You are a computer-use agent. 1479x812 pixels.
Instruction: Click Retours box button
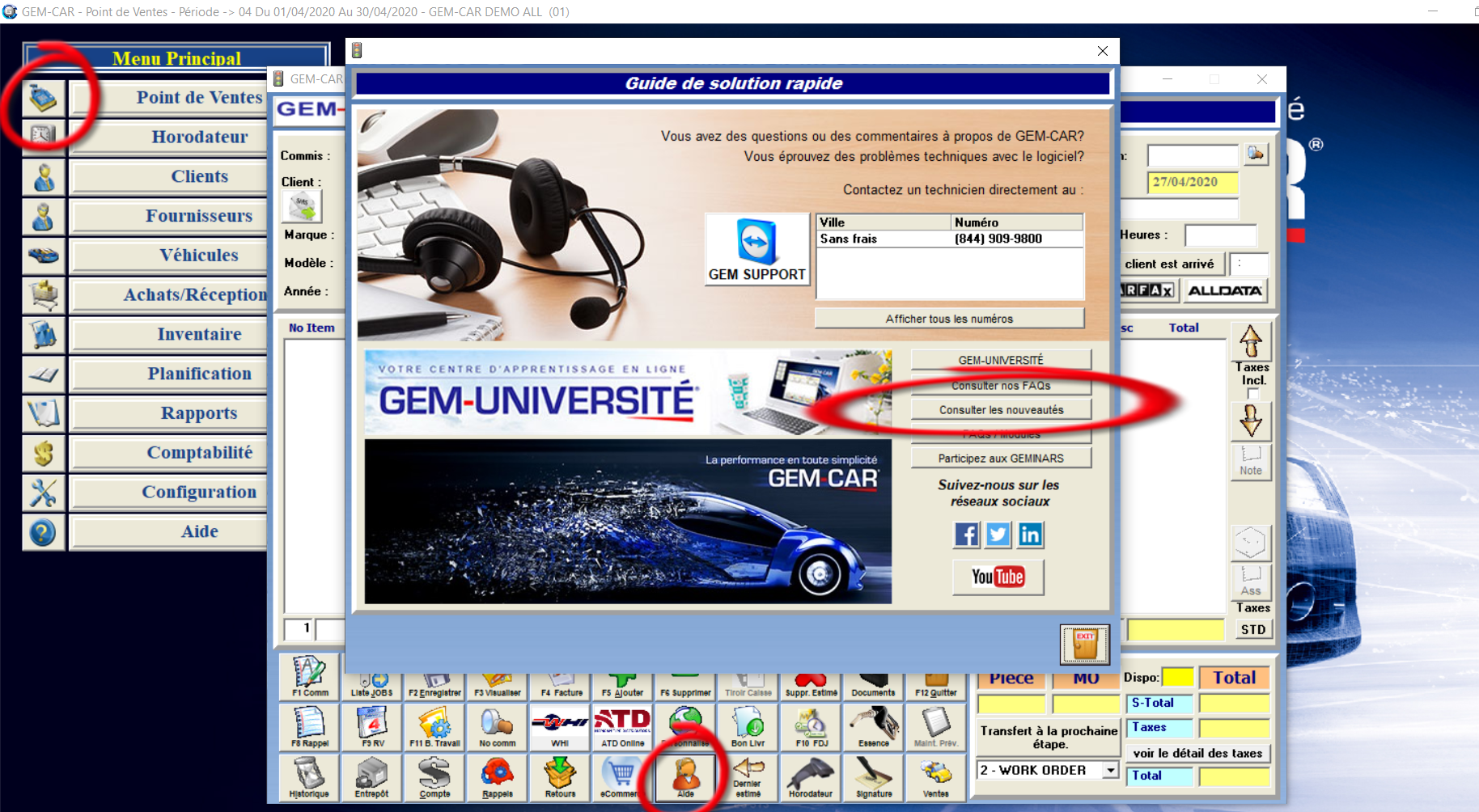tap(560, 777)
